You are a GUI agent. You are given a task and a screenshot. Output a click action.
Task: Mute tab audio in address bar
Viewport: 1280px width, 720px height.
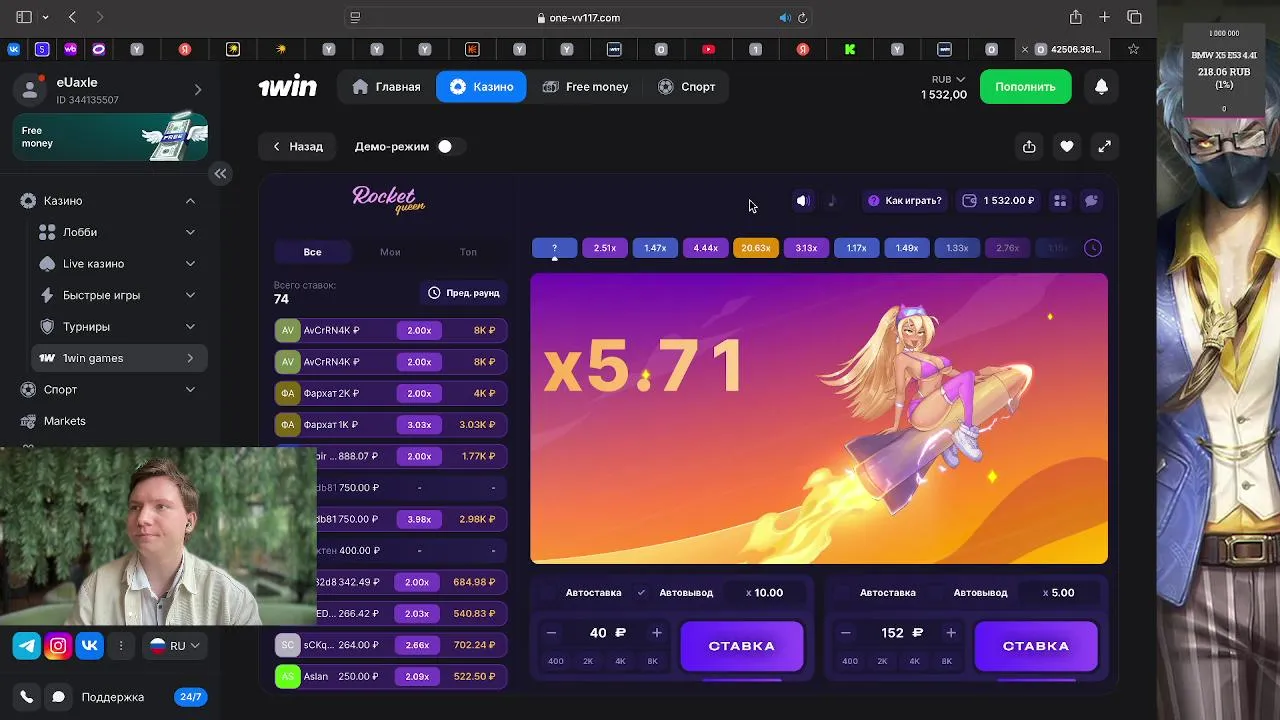point(785,18)
